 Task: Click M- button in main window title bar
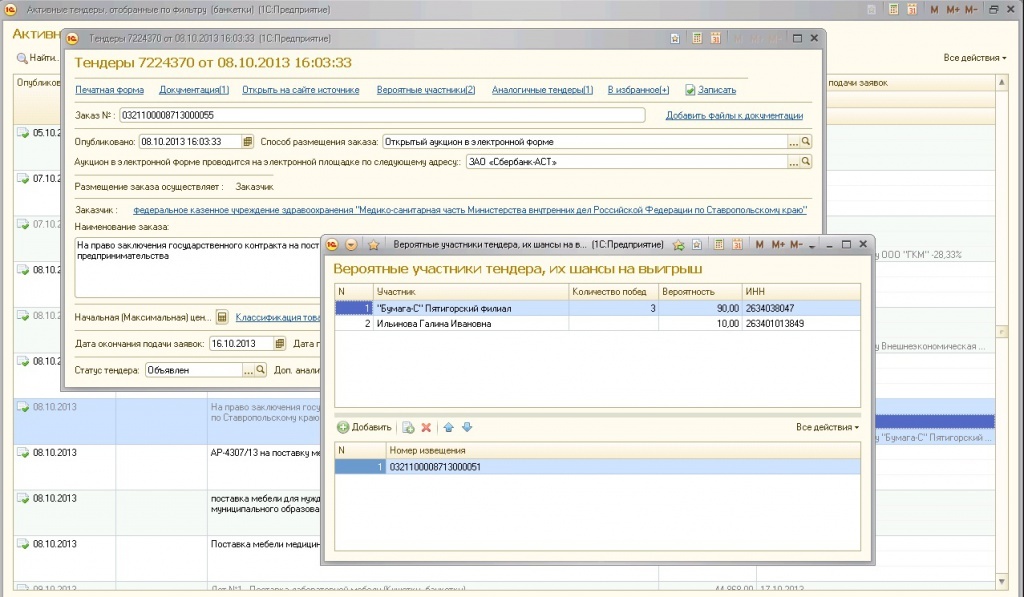971,10
